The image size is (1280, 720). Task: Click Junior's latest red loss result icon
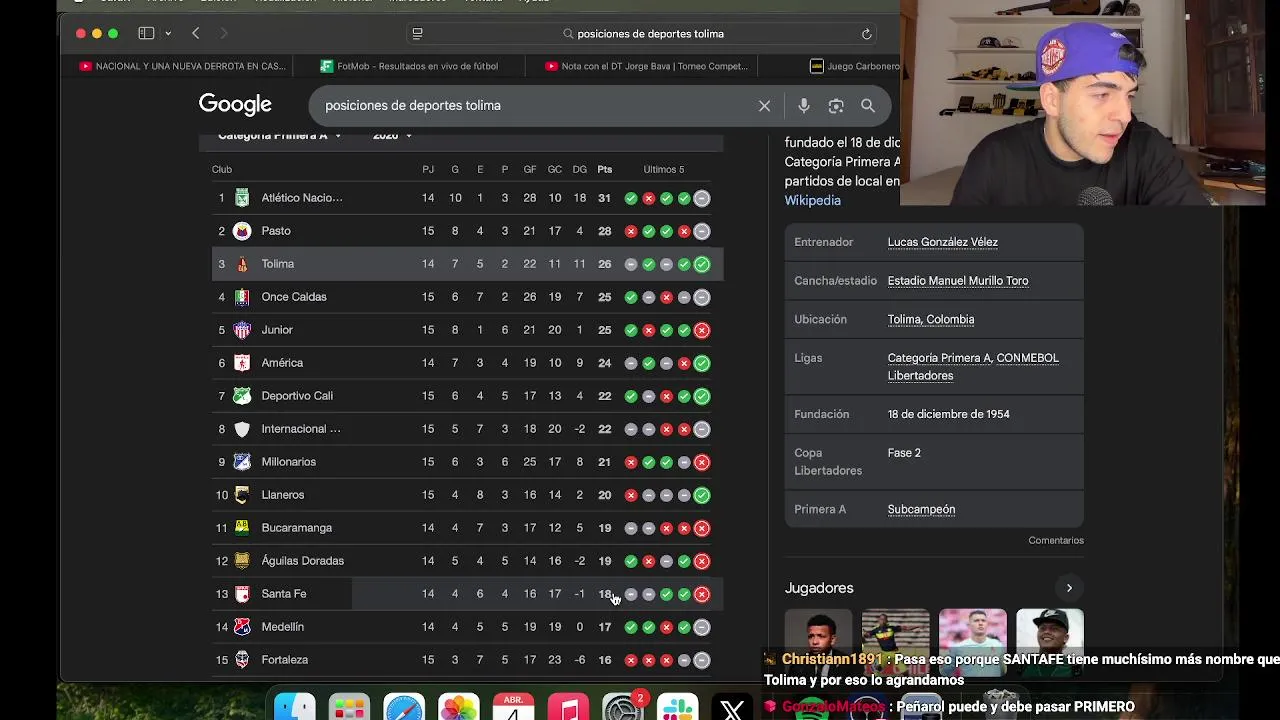[702, 330]
